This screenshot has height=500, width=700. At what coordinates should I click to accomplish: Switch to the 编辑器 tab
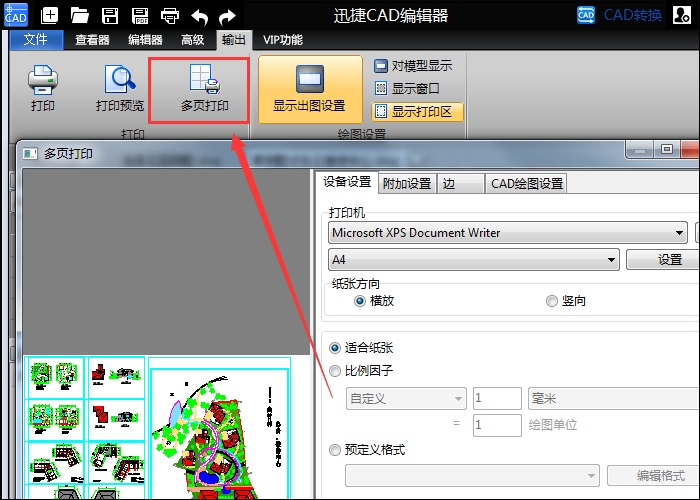point(145,40)
